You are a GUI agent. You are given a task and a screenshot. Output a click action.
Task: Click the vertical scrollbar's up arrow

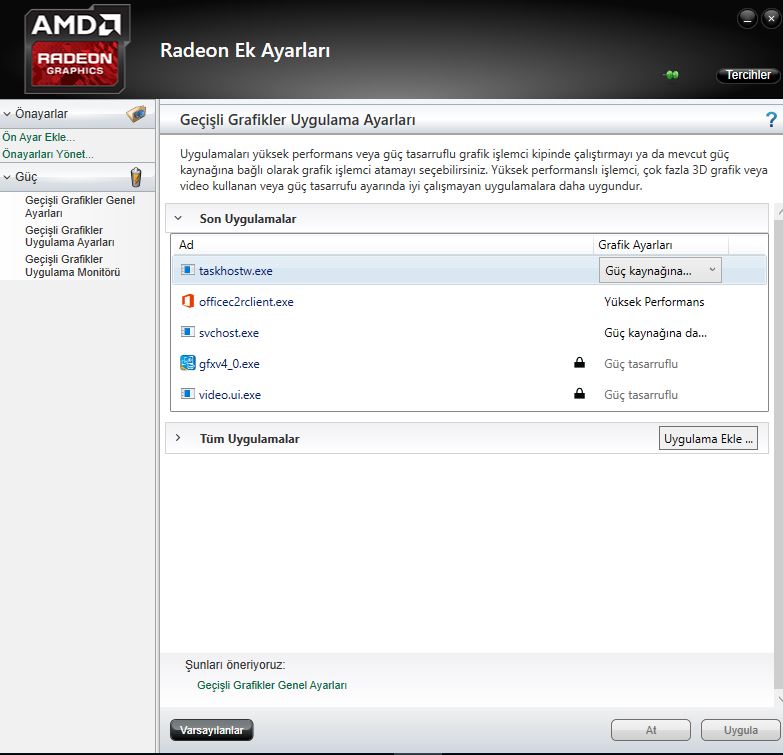click(779, 212)
